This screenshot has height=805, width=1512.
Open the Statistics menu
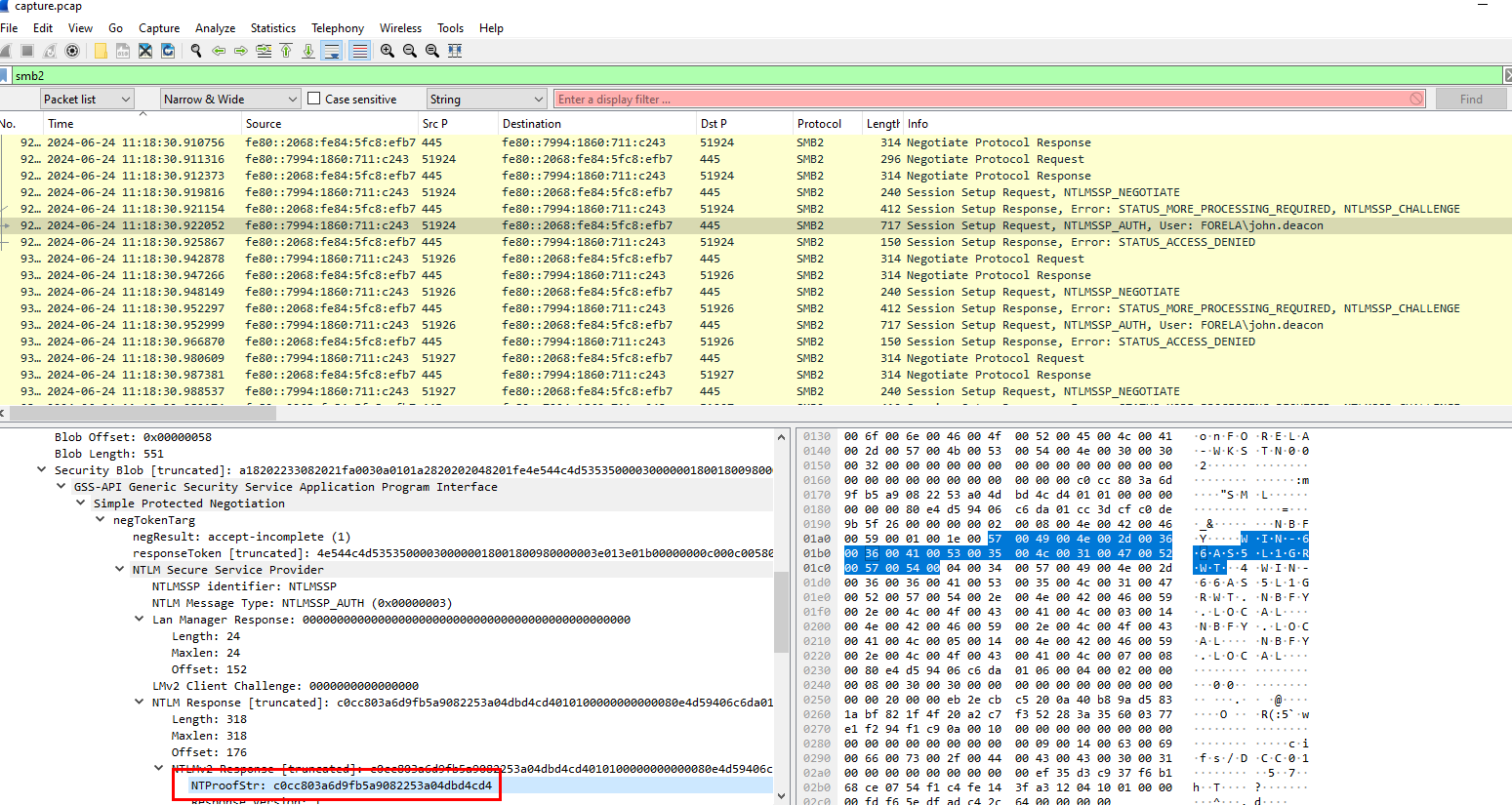(272, 28)
